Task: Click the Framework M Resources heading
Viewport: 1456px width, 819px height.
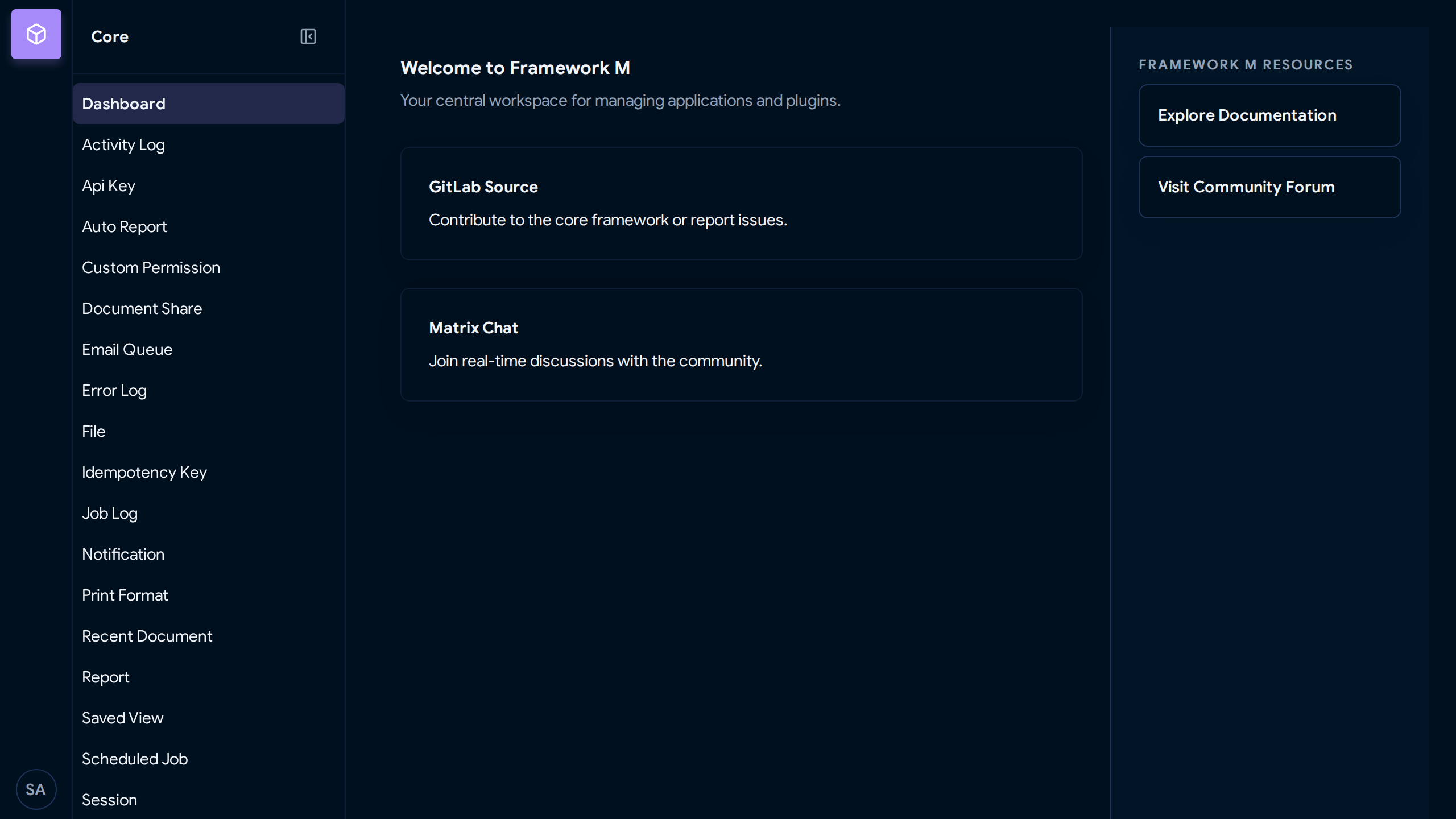Action: [x=1246, y=65]
